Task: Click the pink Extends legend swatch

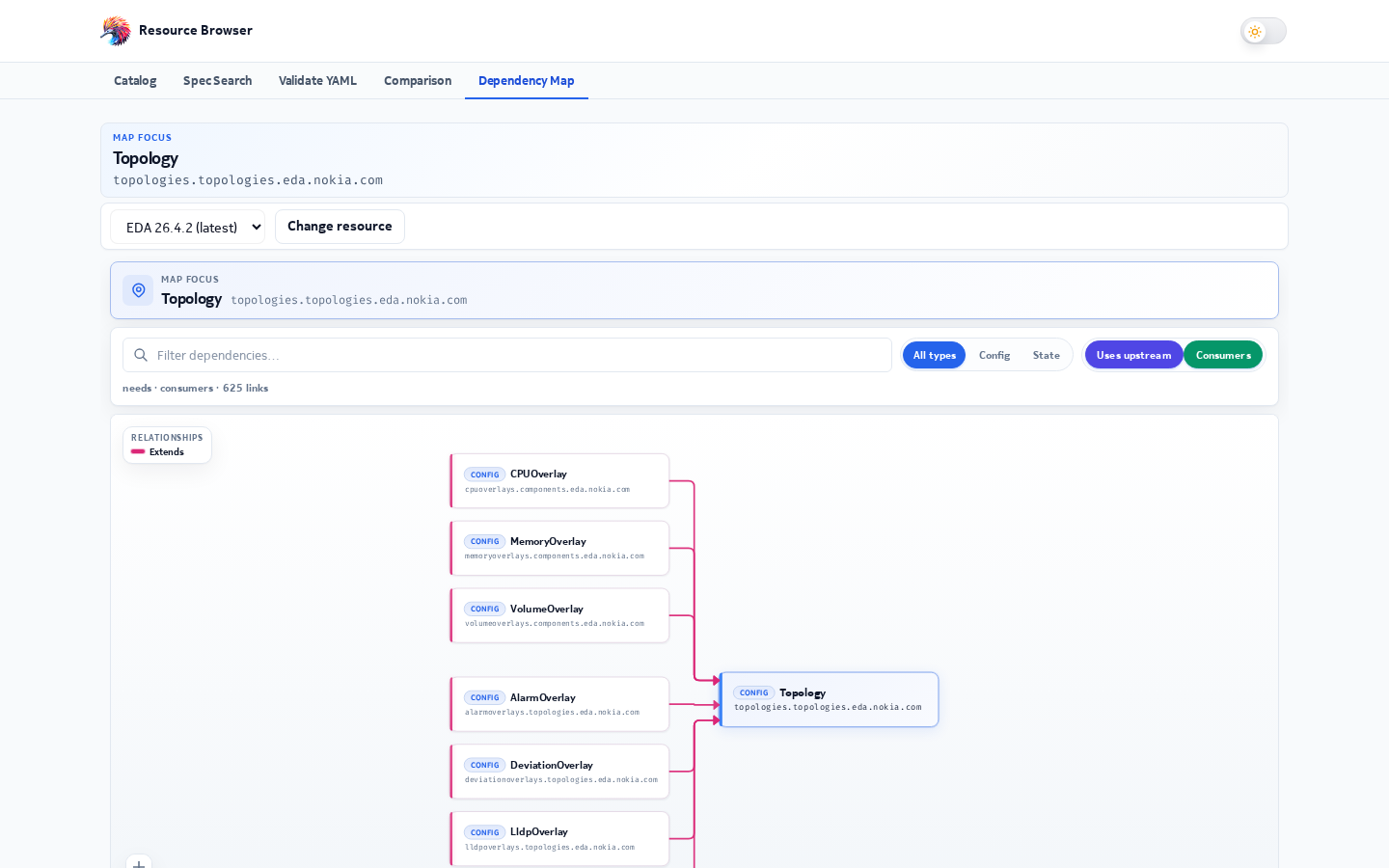Action: [x=138, y=451]
